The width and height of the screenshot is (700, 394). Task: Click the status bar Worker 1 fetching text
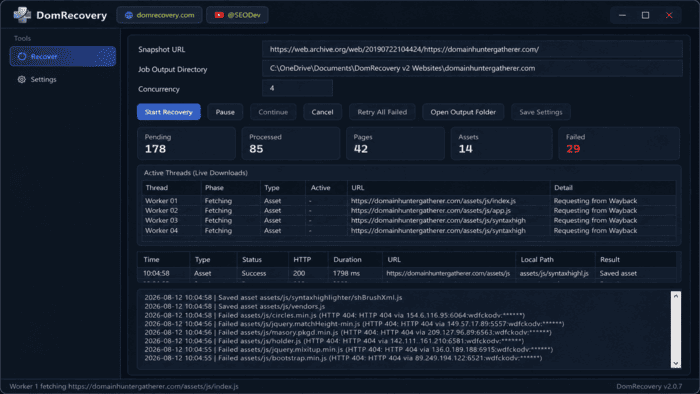pos(124,386)
